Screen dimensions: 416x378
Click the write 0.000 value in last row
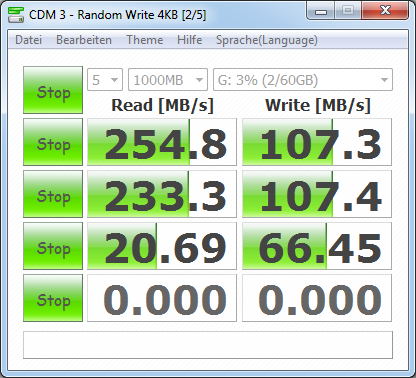point(317,298)
